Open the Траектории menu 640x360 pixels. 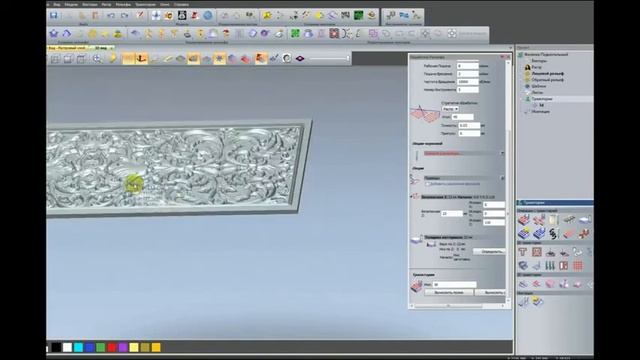(x=145, y=4)
